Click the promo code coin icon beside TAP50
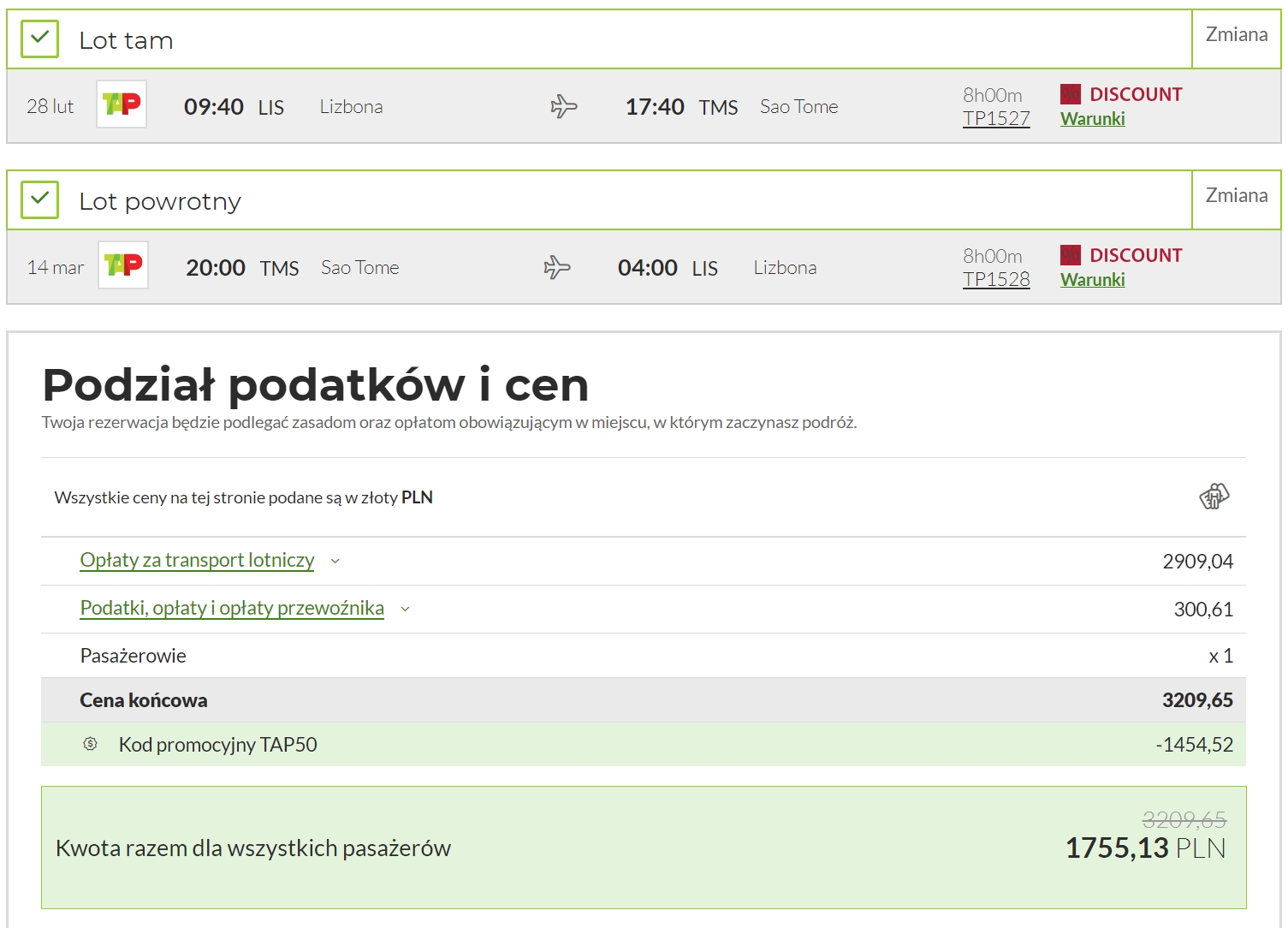This screenshot has height=928, width=1288. pyautogui.click(x=91, y=744)
